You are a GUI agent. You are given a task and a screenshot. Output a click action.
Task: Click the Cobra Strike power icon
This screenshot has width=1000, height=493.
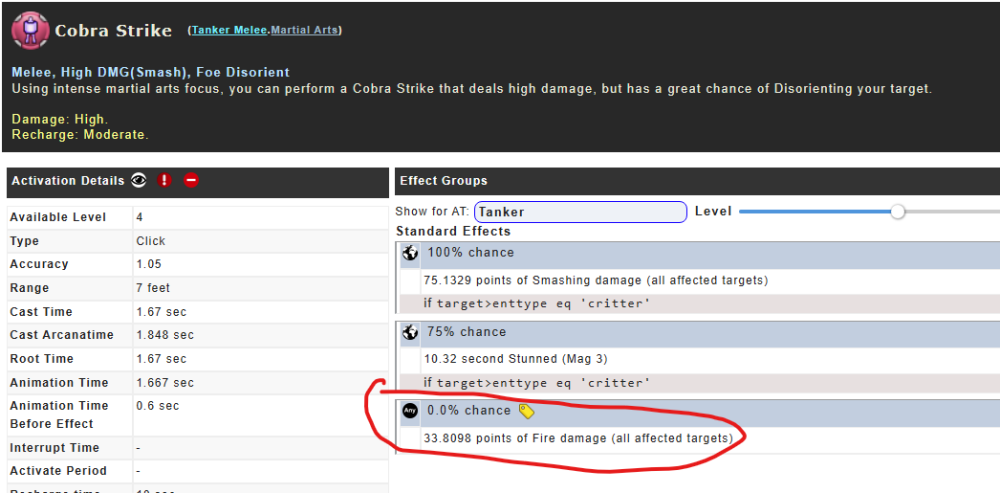point(30,30)
